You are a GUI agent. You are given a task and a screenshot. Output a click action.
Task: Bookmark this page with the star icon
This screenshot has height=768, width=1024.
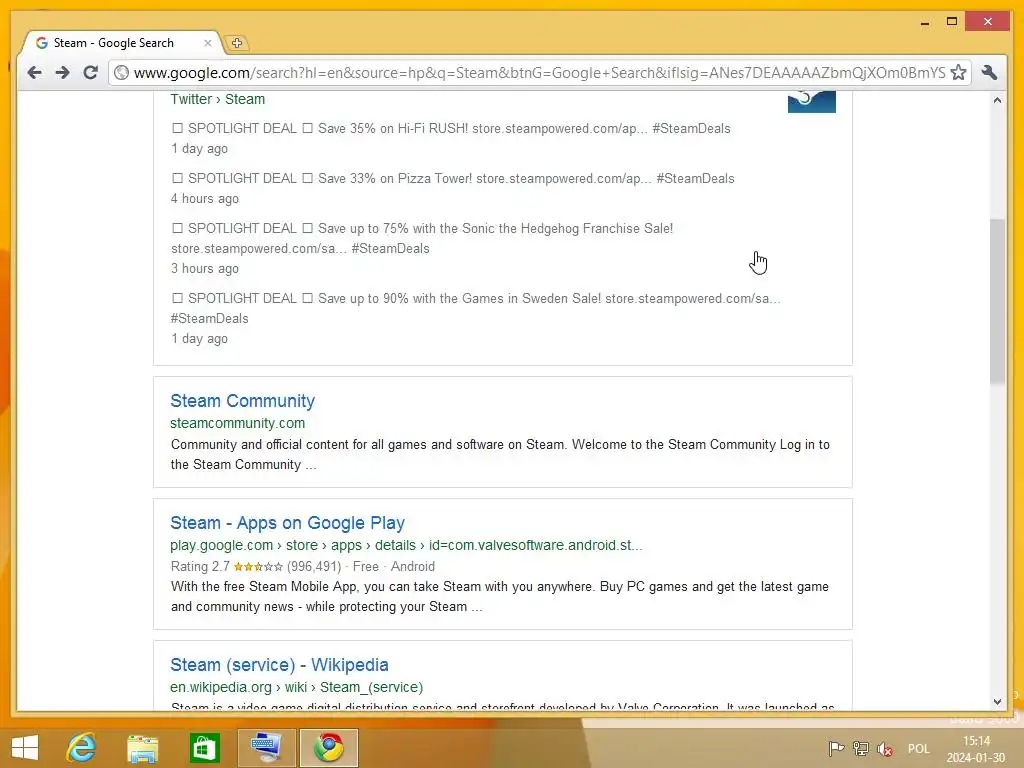coord(958,72)
